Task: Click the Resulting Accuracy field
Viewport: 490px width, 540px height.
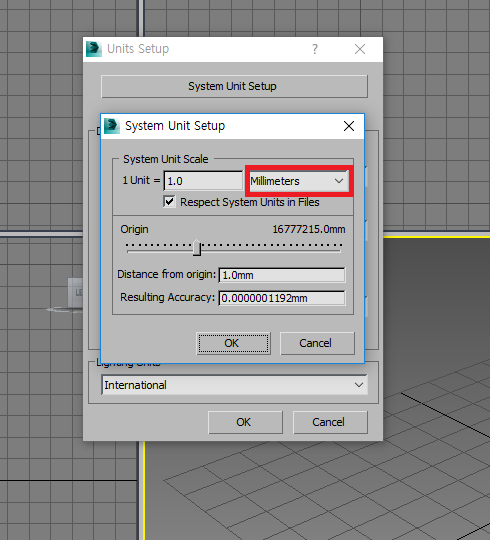Action: 282,298
